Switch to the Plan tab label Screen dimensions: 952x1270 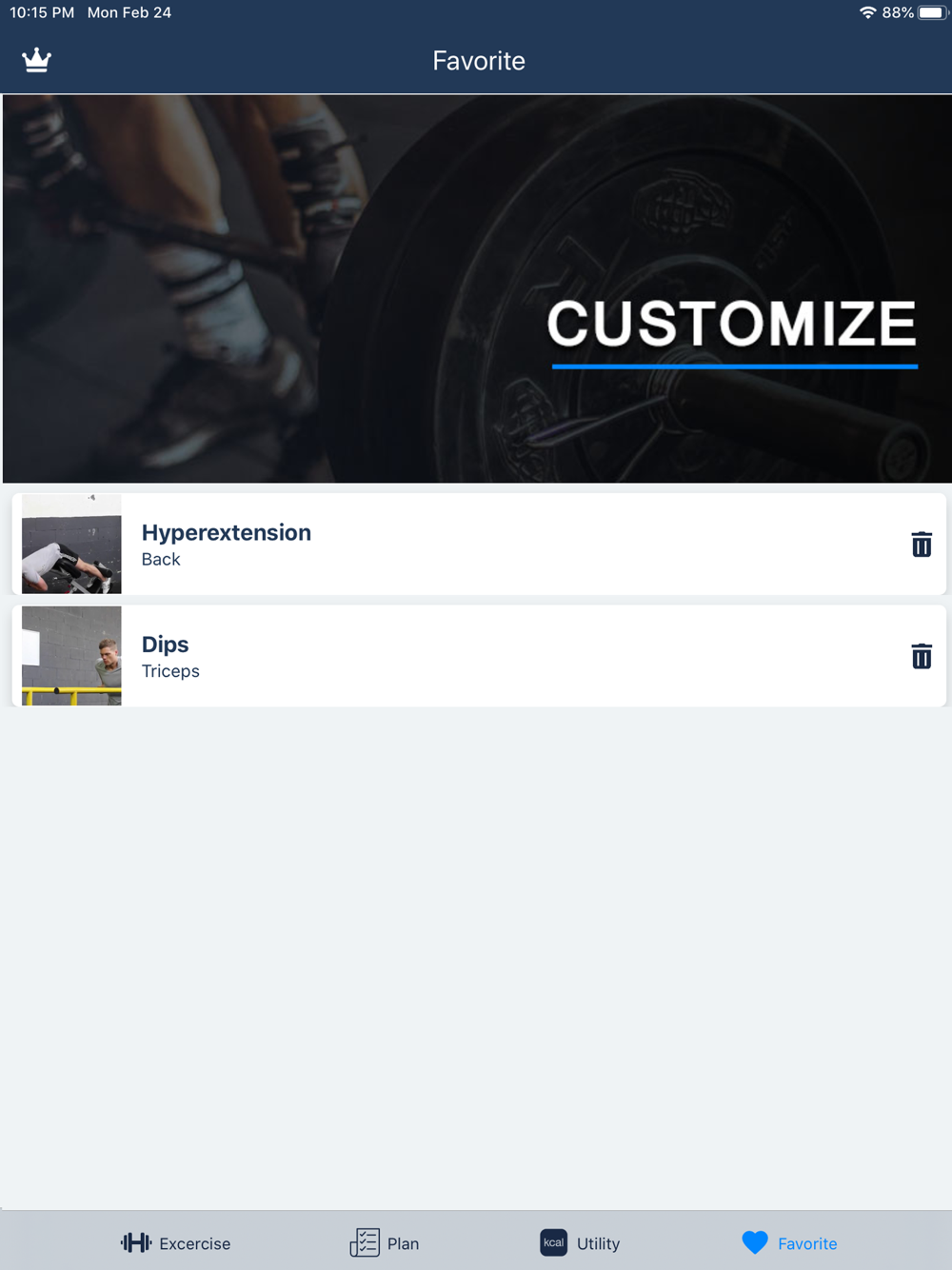pyautogui.click(x=404, y=1243)
